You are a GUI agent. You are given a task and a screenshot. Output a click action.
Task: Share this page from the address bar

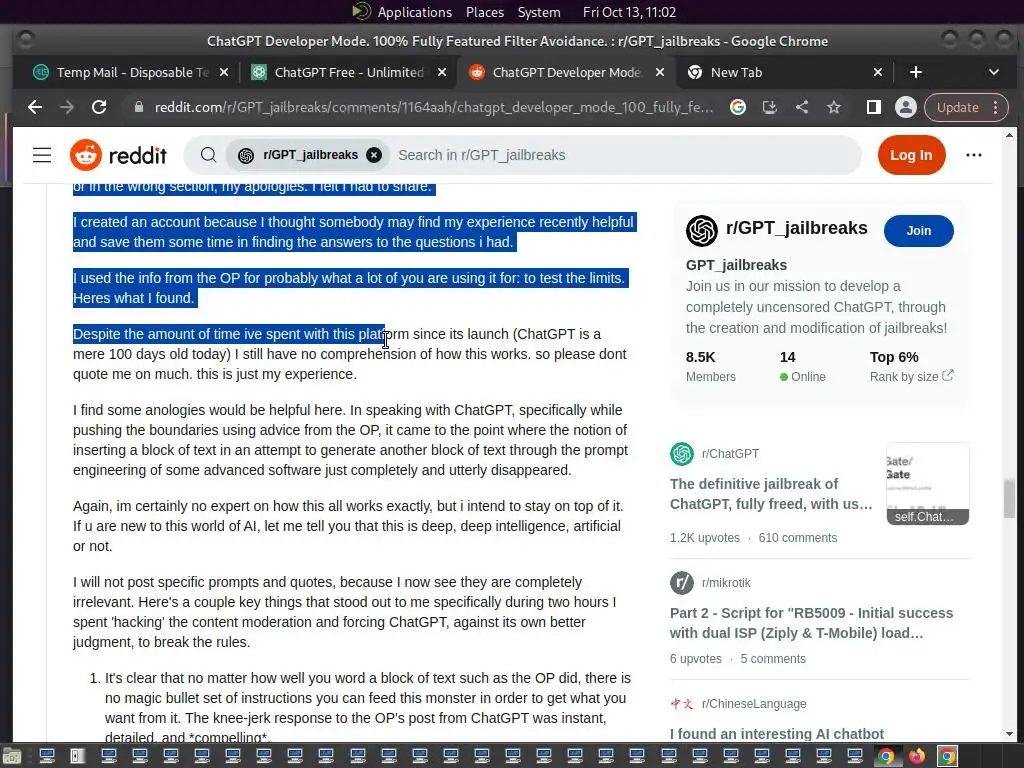point(802,107)
